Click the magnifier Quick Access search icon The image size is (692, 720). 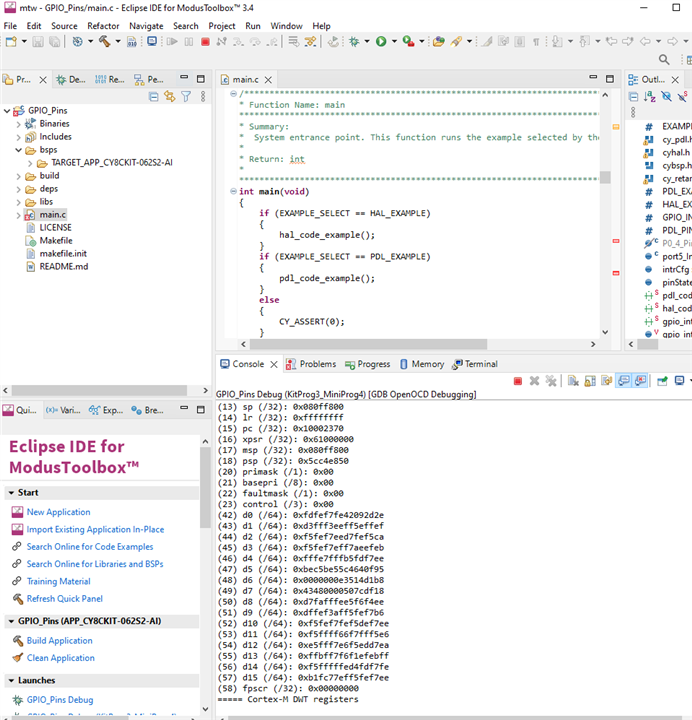coord(664,59)
